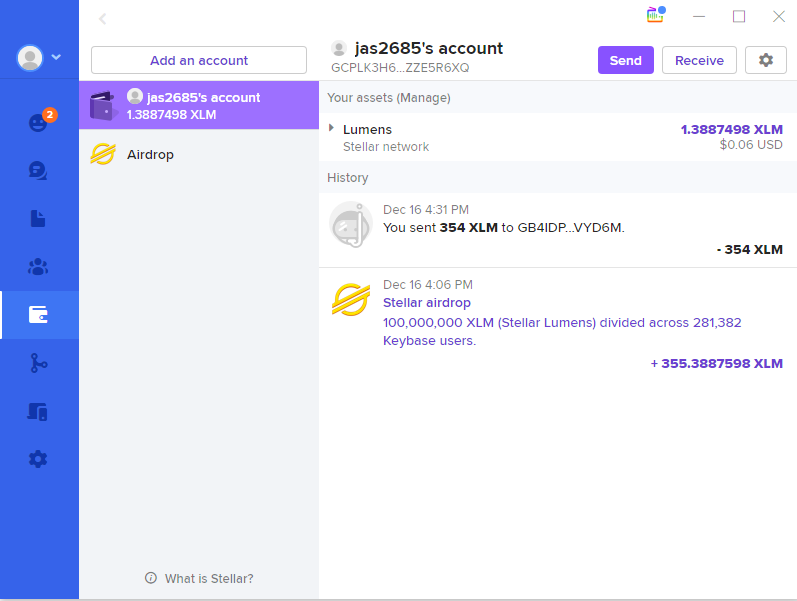Click the user avatar in sidebar top
Screen dimensions: 797x601
pyautogui.click(x=30, y=57)
